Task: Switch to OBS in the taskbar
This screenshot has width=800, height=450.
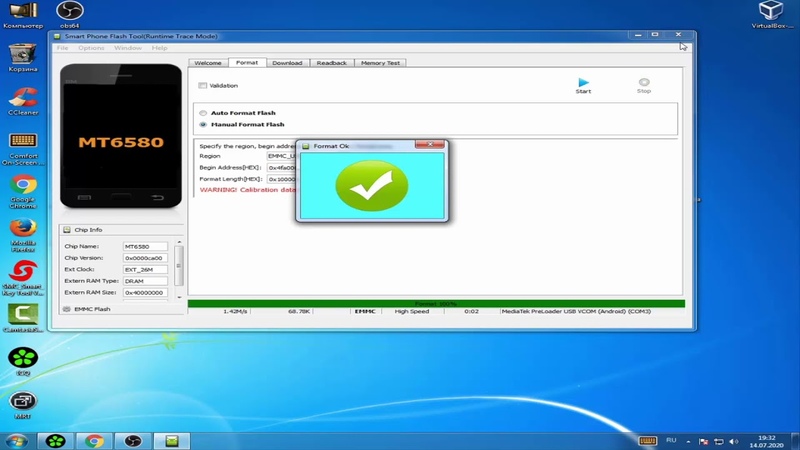Action: coord(133,441)
